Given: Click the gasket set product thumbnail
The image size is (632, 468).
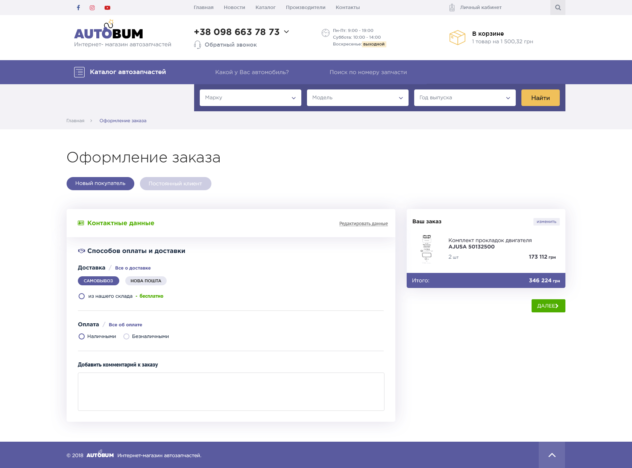Looking at the screenshot, I should click(x=426, y=248).
